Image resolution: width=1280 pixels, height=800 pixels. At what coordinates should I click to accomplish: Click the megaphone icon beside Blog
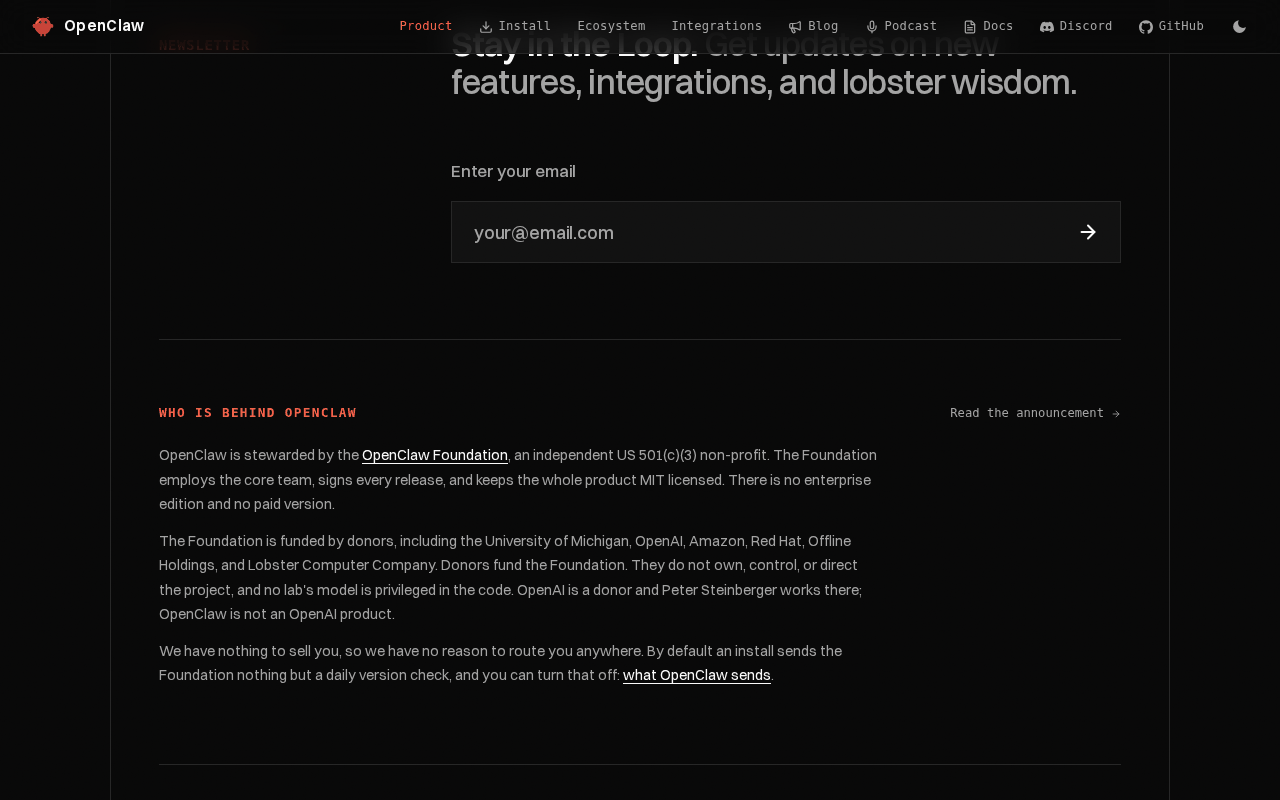pyautogui.click(x=795, y=27)
